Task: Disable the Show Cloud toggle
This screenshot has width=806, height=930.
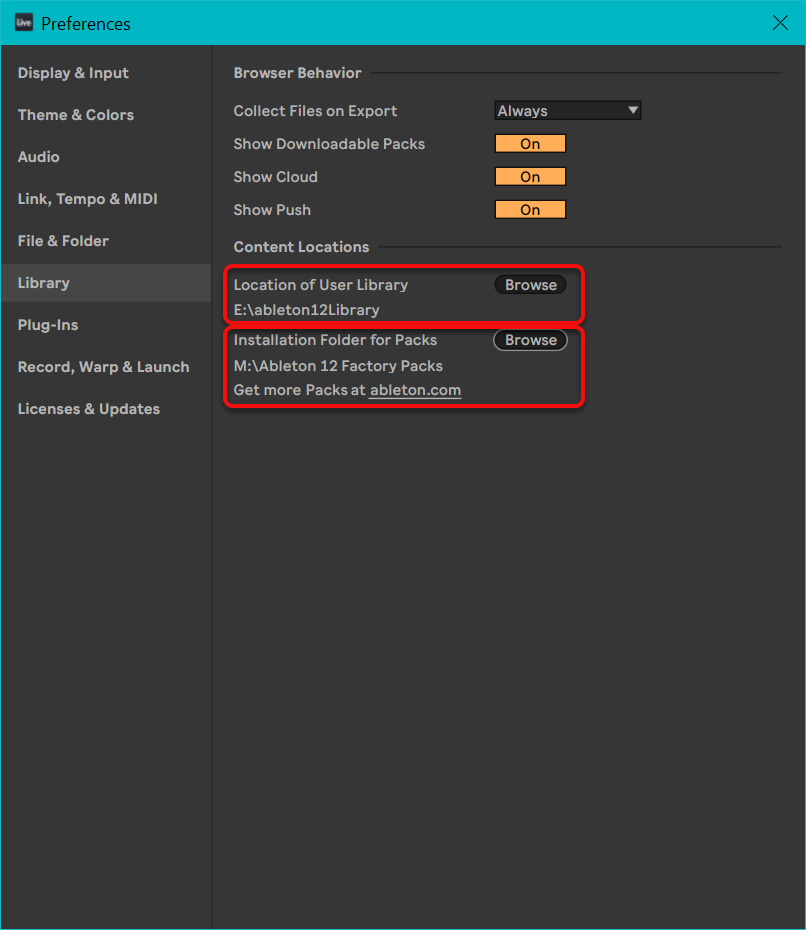Action: pyautogui.click(x=530, y=177)
